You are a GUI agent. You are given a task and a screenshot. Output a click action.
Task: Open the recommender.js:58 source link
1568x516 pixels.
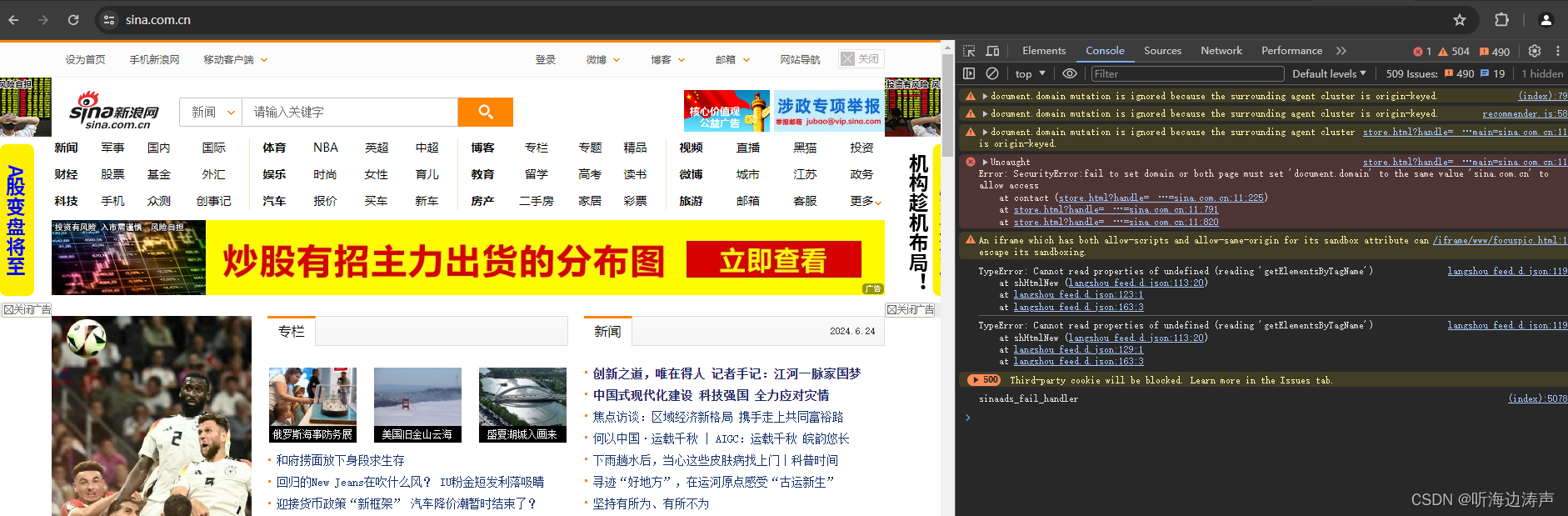pyautogui.click(x=1524, y=114)
